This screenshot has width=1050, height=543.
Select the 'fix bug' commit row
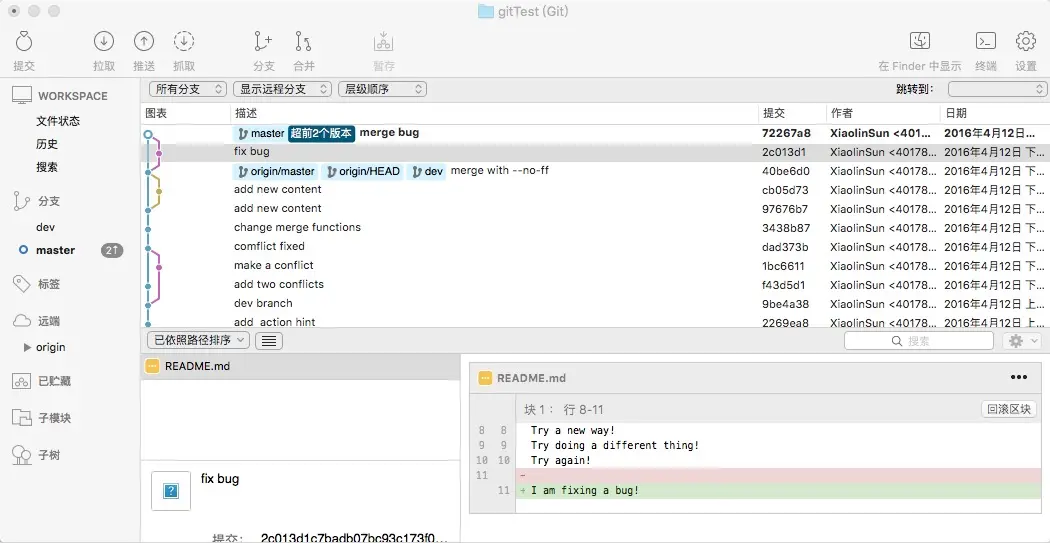coord(595,152)
